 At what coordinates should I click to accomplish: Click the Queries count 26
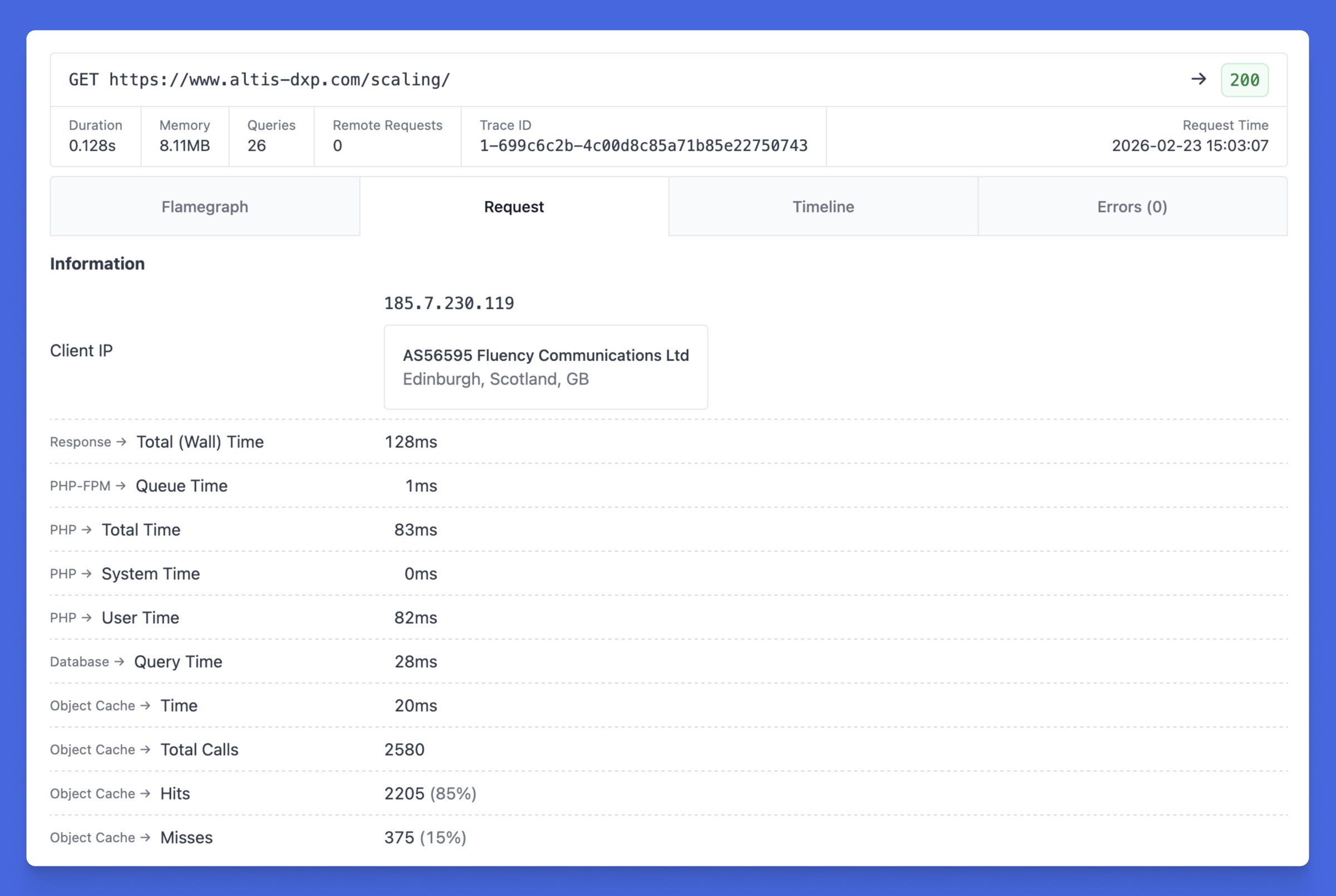point(257,146)
